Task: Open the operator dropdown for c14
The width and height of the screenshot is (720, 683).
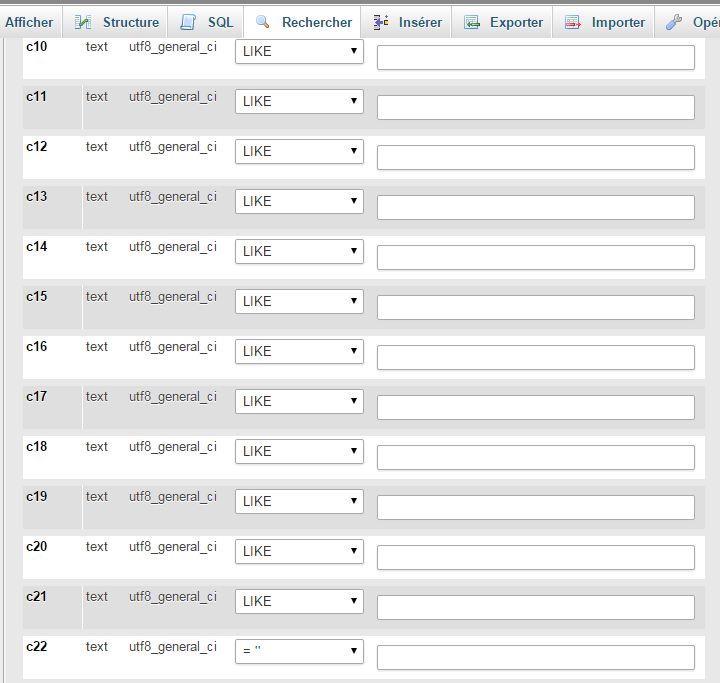Action: click(x=299, y=251)
